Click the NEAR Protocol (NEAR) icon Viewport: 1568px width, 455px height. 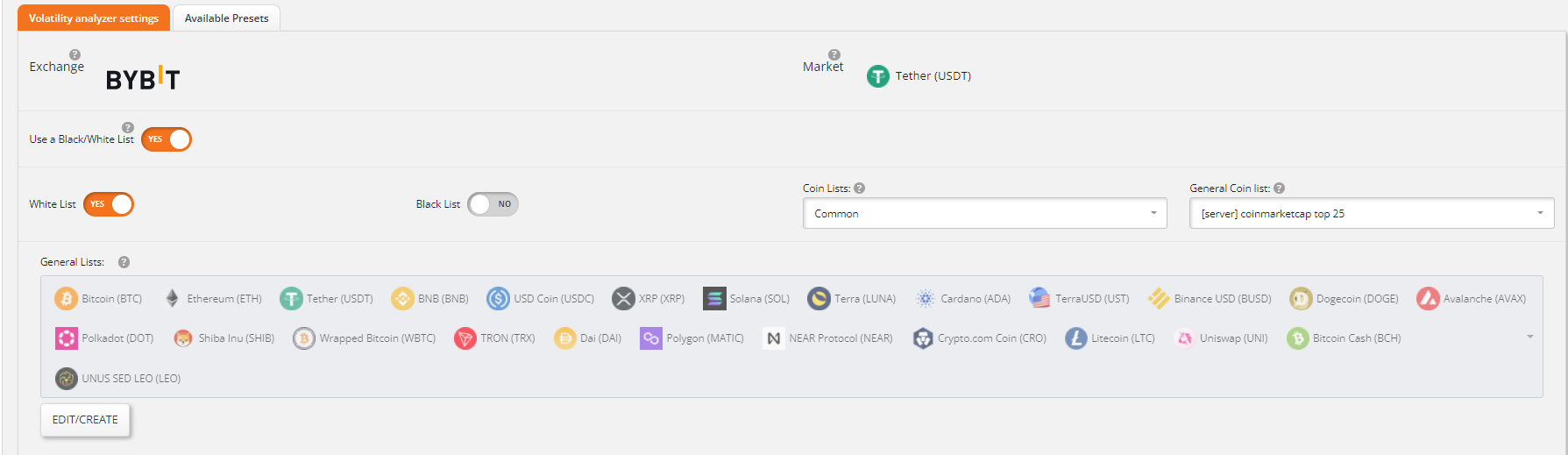coord(774,338)
